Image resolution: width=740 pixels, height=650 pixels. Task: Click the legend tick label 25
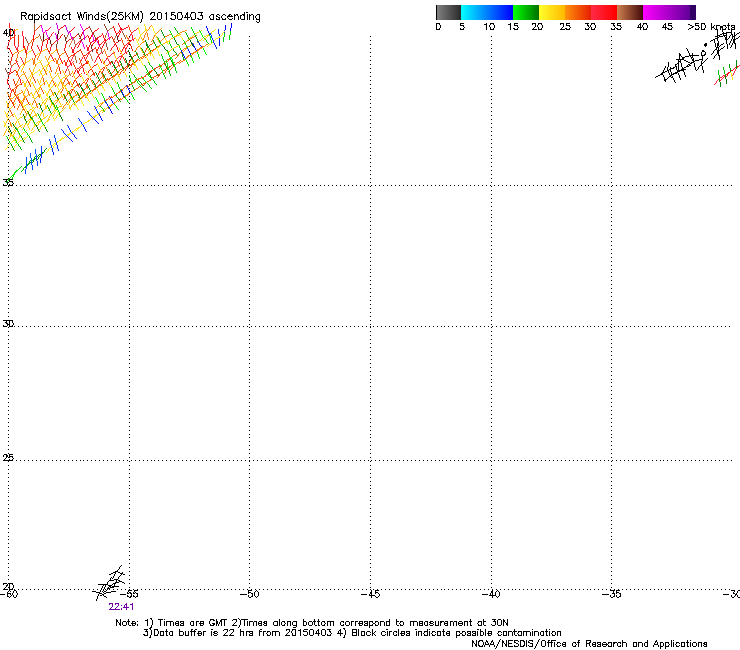coord(565,27)
